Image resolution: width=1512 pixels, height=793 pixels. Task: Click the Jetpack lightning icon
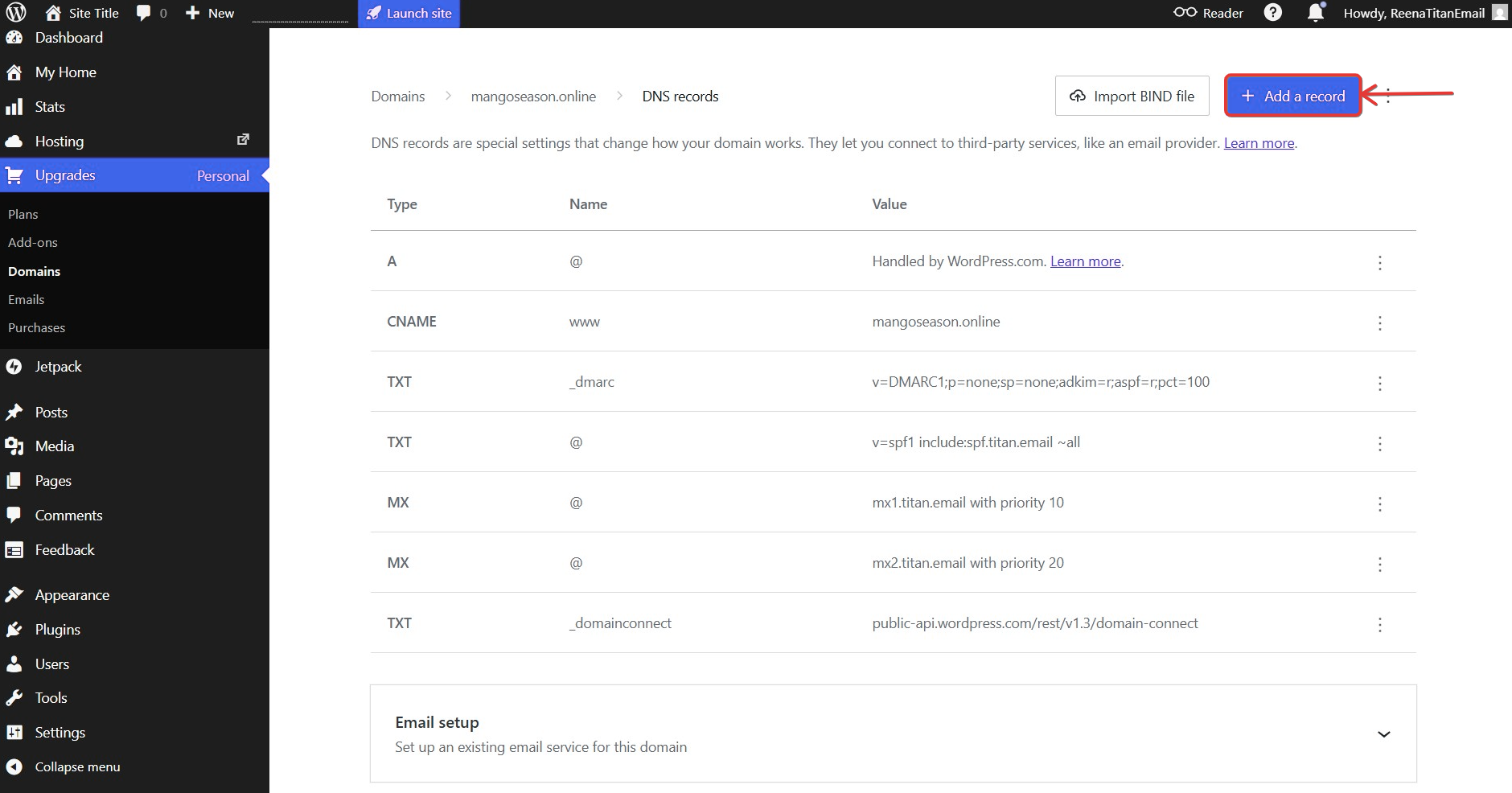click(x=14, y=367)
